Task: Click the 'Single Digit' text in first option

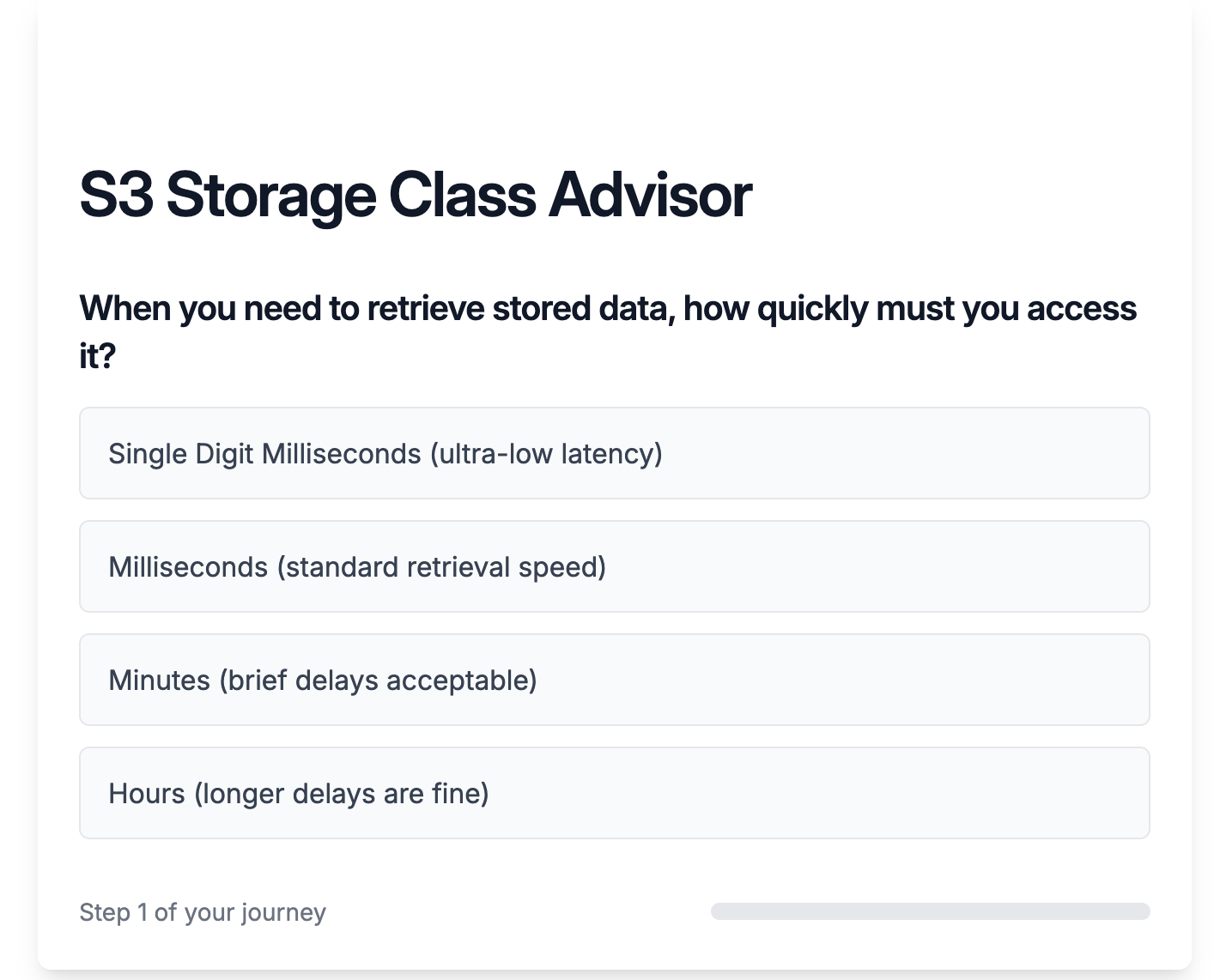Action: pyautogui.click(x=181, y=454)
